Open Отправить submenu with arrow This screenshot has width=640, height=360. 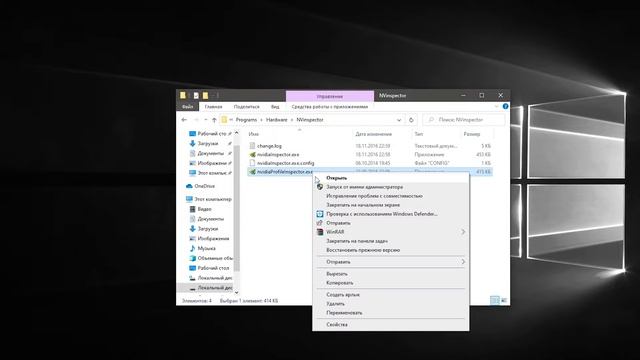point(391,262)
